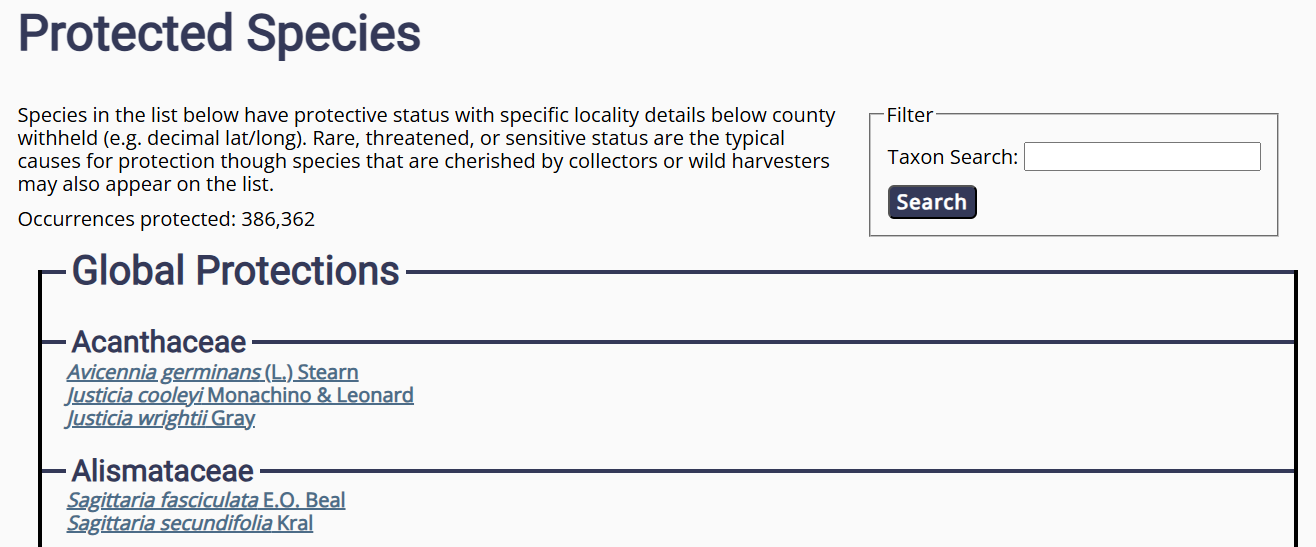Click the '(L.) Stearn' author text
Screen dimensions: 1316x547
point(312,373)
